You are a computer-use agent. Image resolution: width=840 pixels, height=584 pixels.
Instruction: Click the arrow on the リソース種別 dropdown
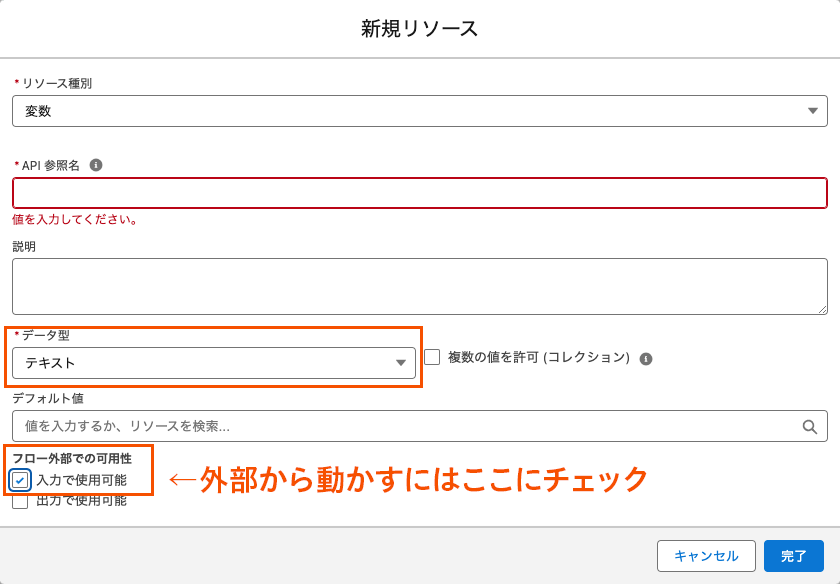(813, 111)
